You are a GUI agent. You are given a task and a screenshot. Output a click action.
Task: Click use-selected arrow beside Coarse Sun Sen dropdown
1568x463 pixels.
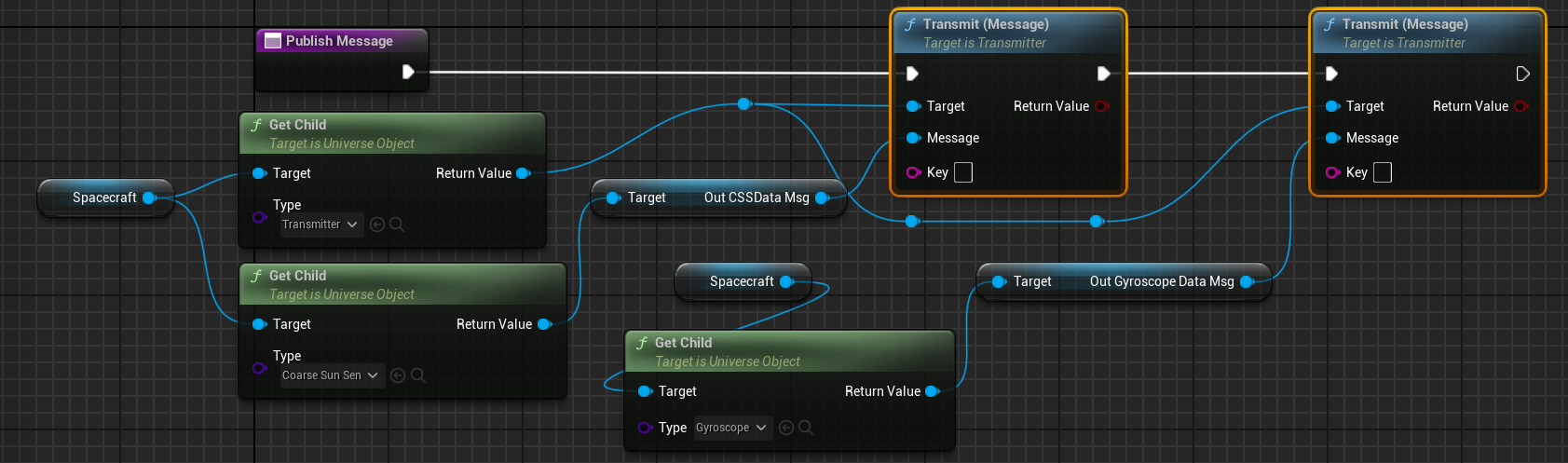[x=398, y=375]
